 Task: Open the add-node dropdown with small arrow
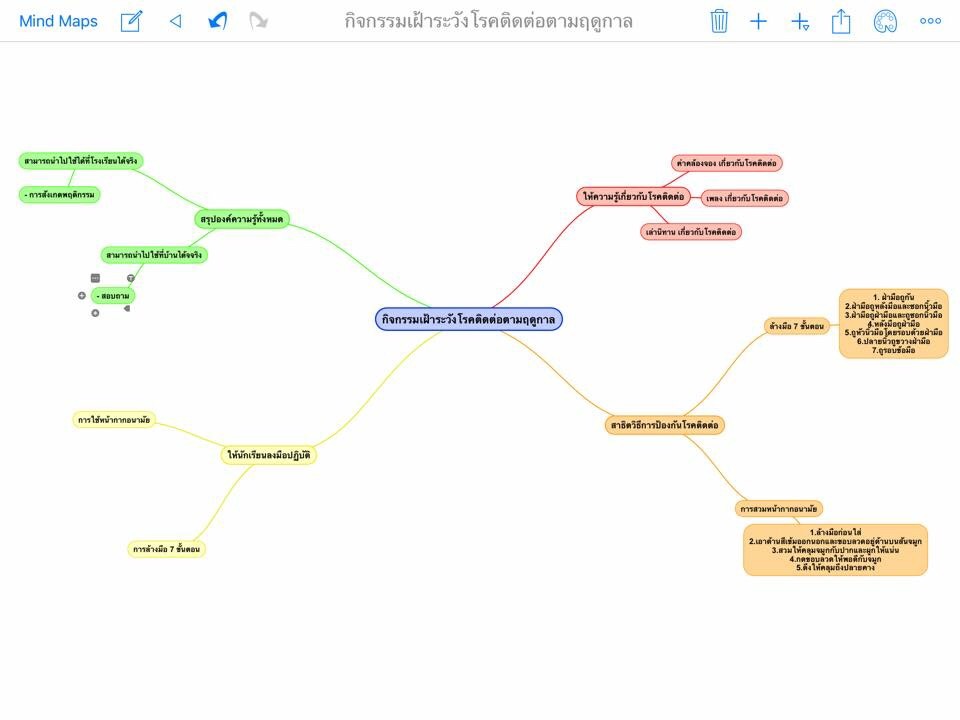click(x=800, y=22)
